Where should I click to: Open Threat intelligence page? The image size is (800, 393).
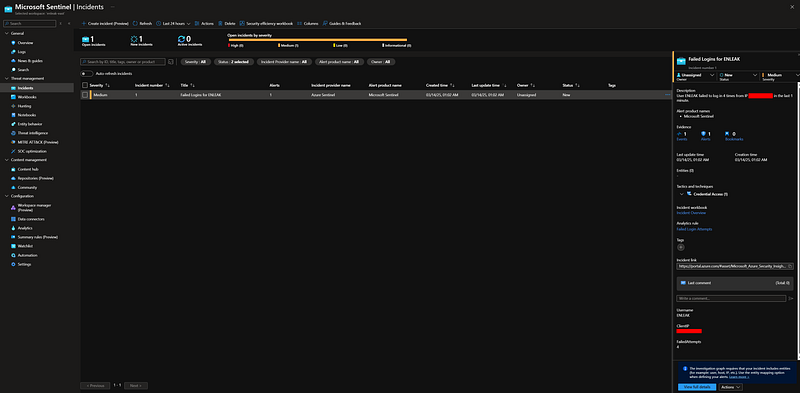point(32,133)
